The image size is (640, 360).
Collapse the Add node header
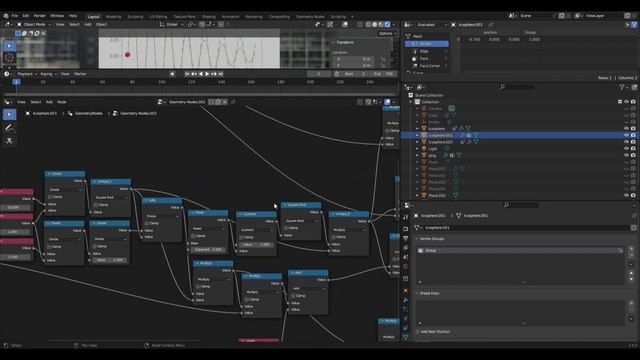[292, 273]
